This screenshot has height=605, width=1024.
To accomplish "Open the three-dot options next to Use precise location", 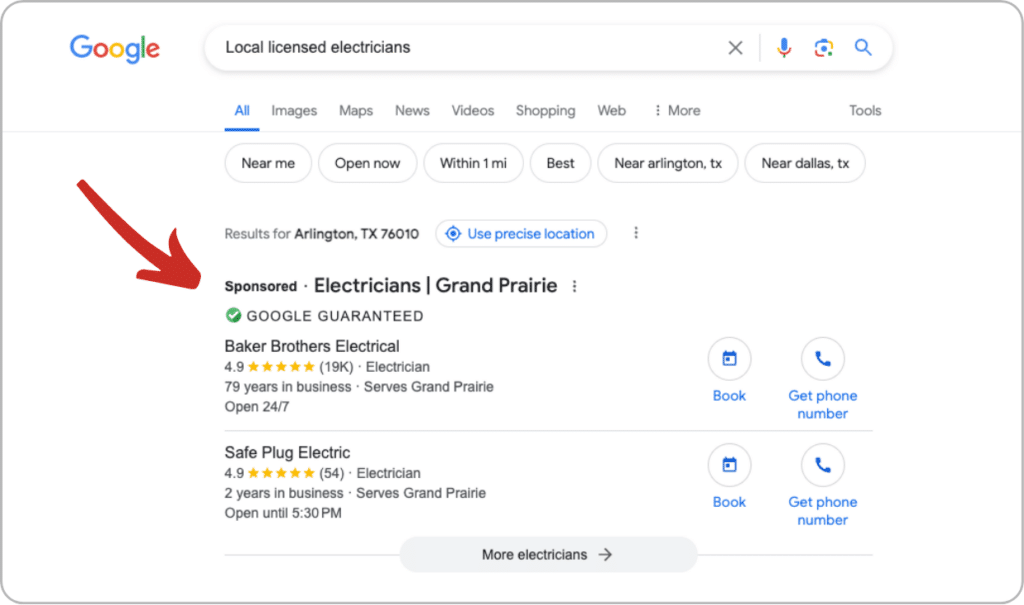I will pos(636,233).
